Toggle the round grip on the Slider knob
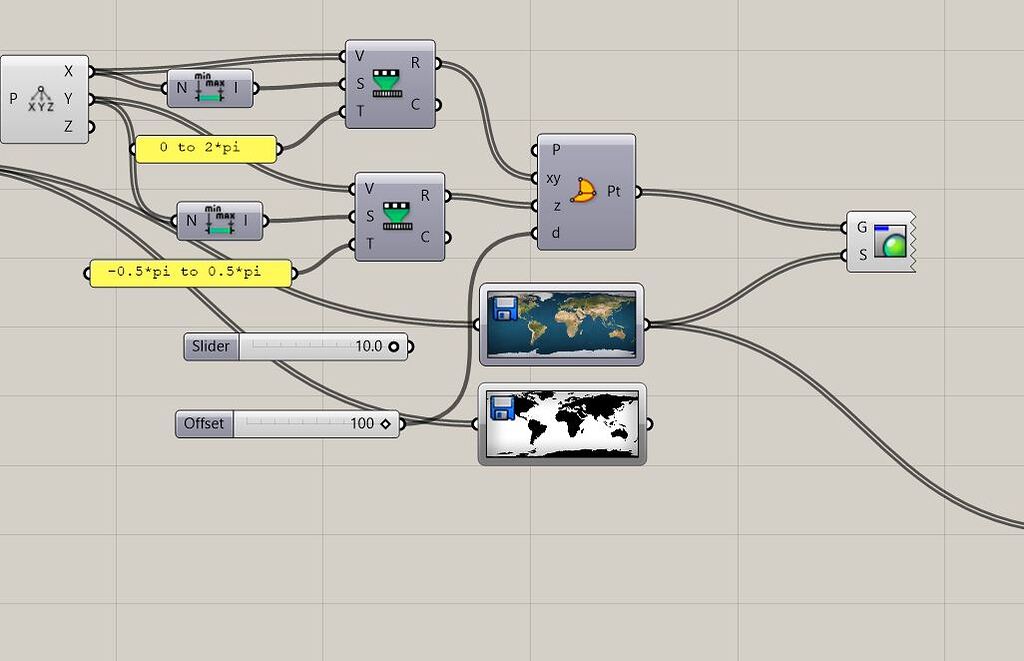Screen dimensions: 1024x661 coord(395,346)
